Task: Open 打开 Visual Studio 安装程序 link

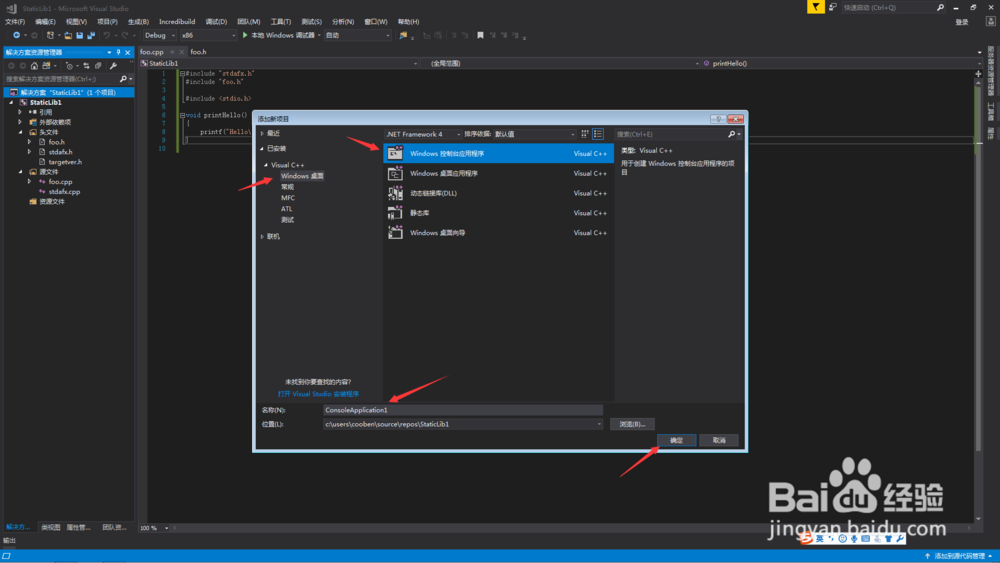Action: pyautogui.click(x=318, y=394)
